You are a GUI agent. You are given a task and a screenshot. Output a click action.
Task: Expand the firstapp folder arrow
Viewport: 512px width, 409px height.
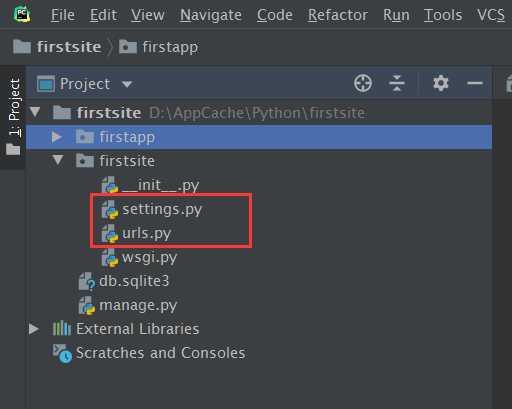56,137
